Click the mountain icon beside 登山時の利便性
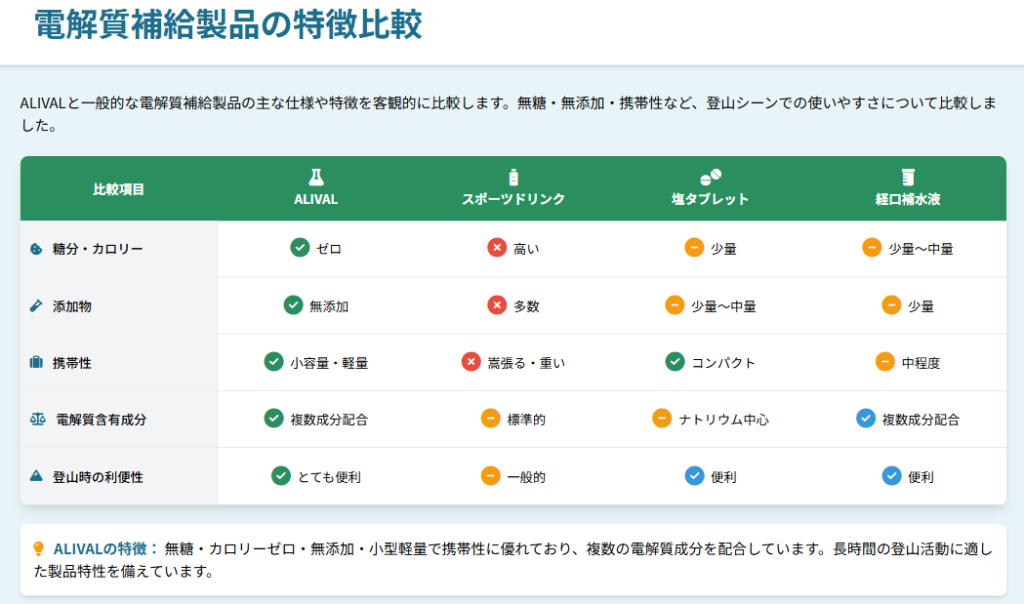Image resolution: width=1024 pixels, height=604 pixels. coord(36,477)
